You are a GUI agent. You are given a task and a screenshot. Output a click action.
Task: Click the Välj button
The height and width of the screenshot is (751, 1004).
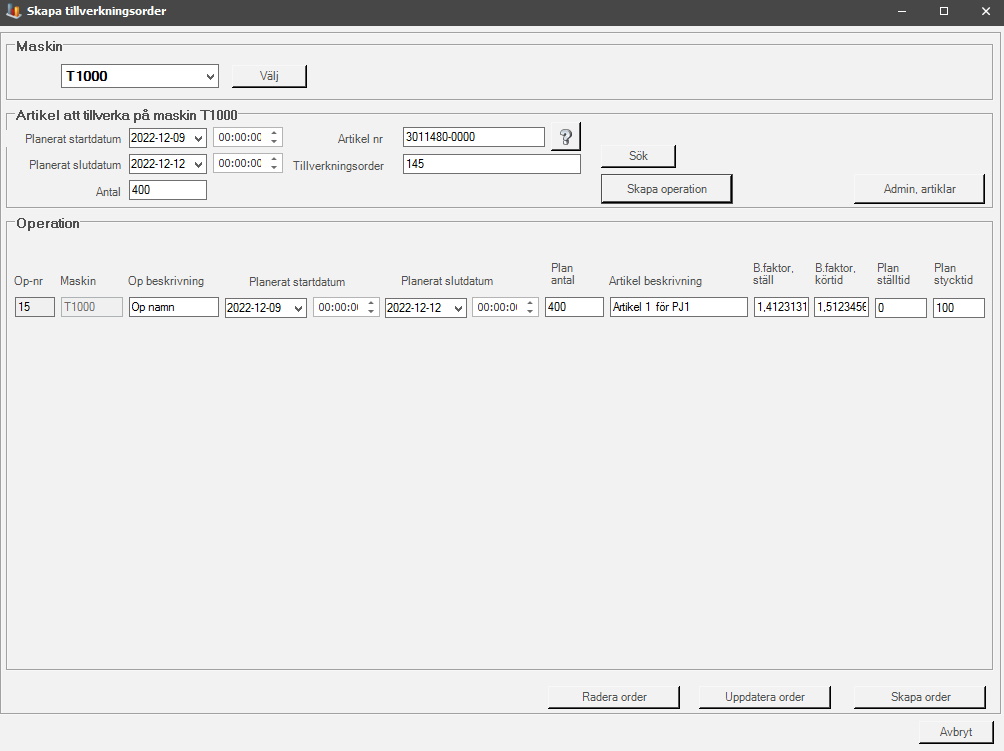pos(269,76)
